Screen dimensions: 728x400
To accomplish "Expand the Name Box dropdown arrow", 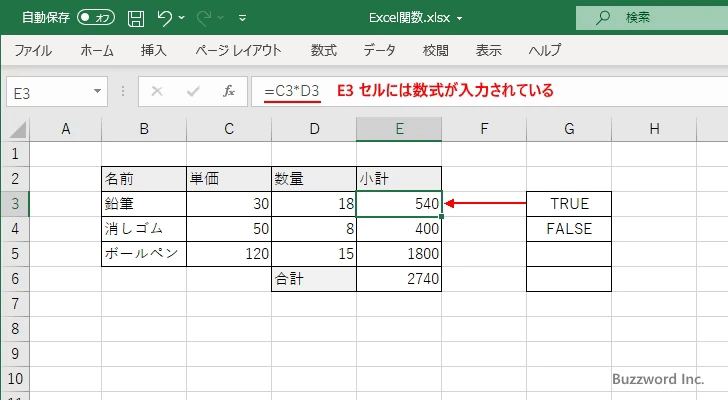I will point(98,91).
